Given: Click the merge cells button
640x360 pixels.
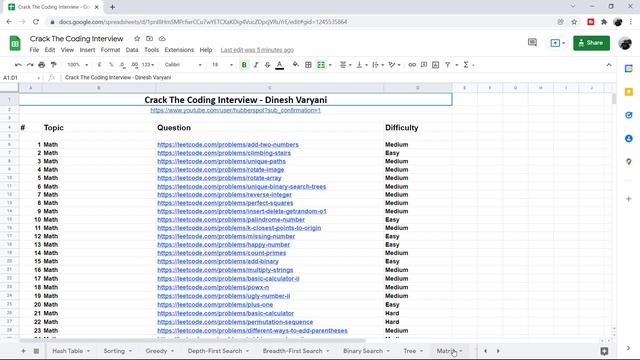Looking at the screenshot, I should click(321, 65).
